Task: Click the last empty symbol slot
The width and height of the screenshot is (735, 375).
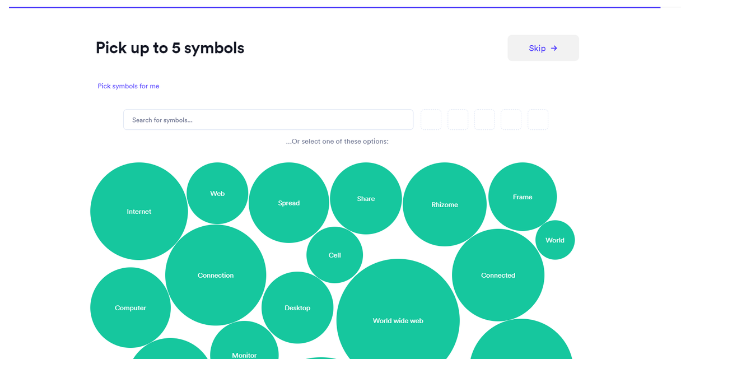Action: point(538,120)
